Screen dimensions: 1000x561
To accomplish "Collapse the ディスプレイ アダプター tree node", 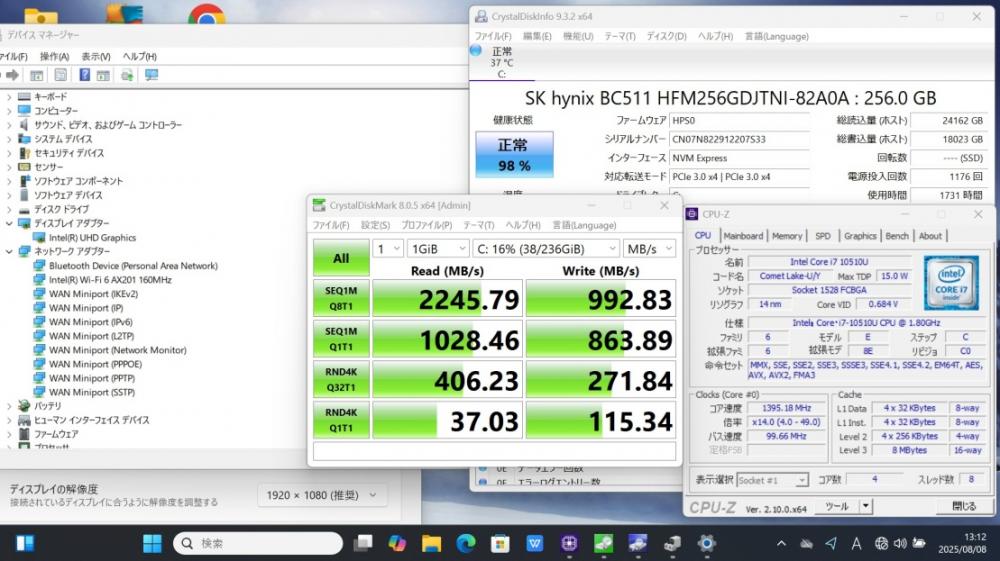I will tap(9, 224).
